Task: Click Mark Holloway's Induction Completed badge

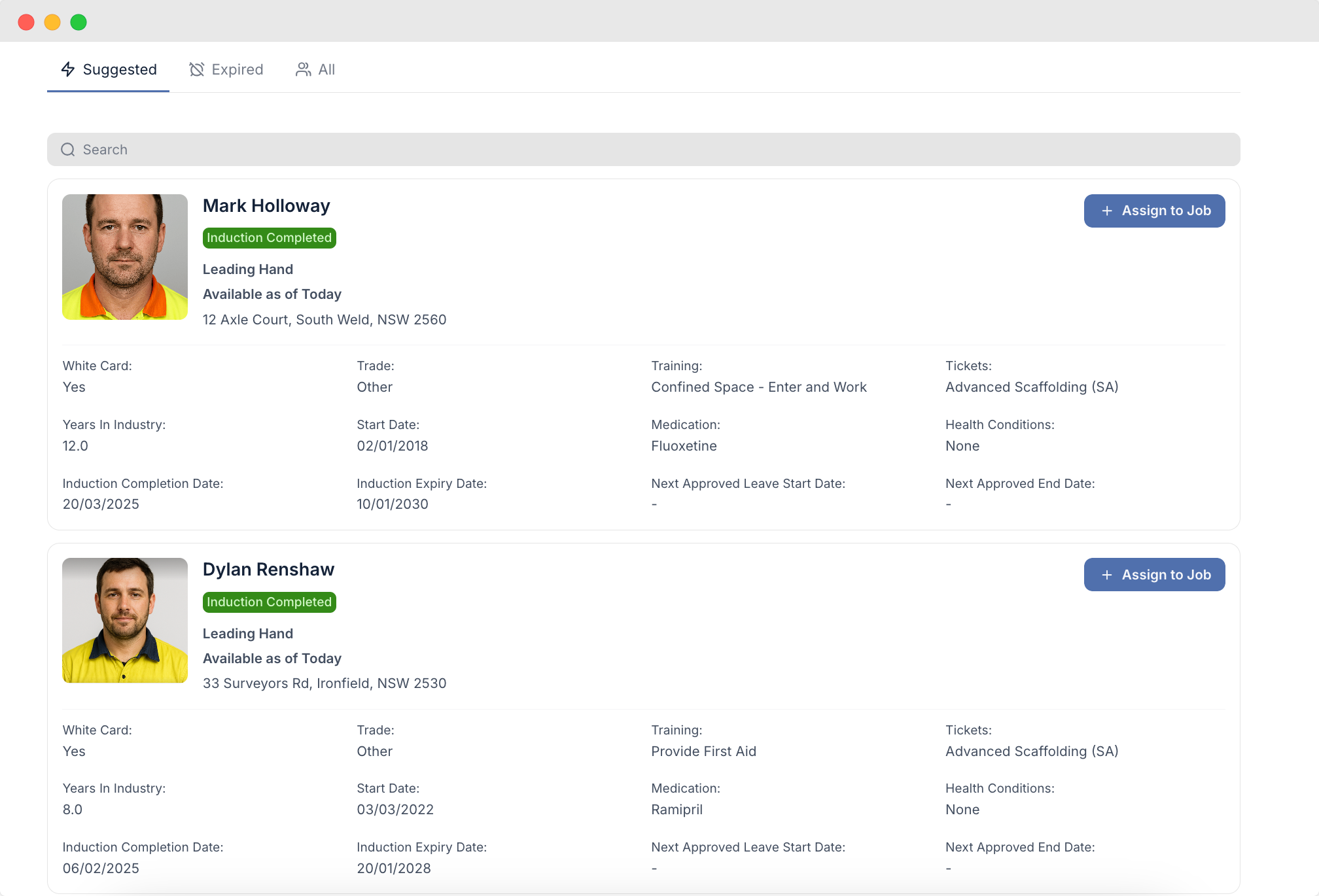Action: click(270, 238)
